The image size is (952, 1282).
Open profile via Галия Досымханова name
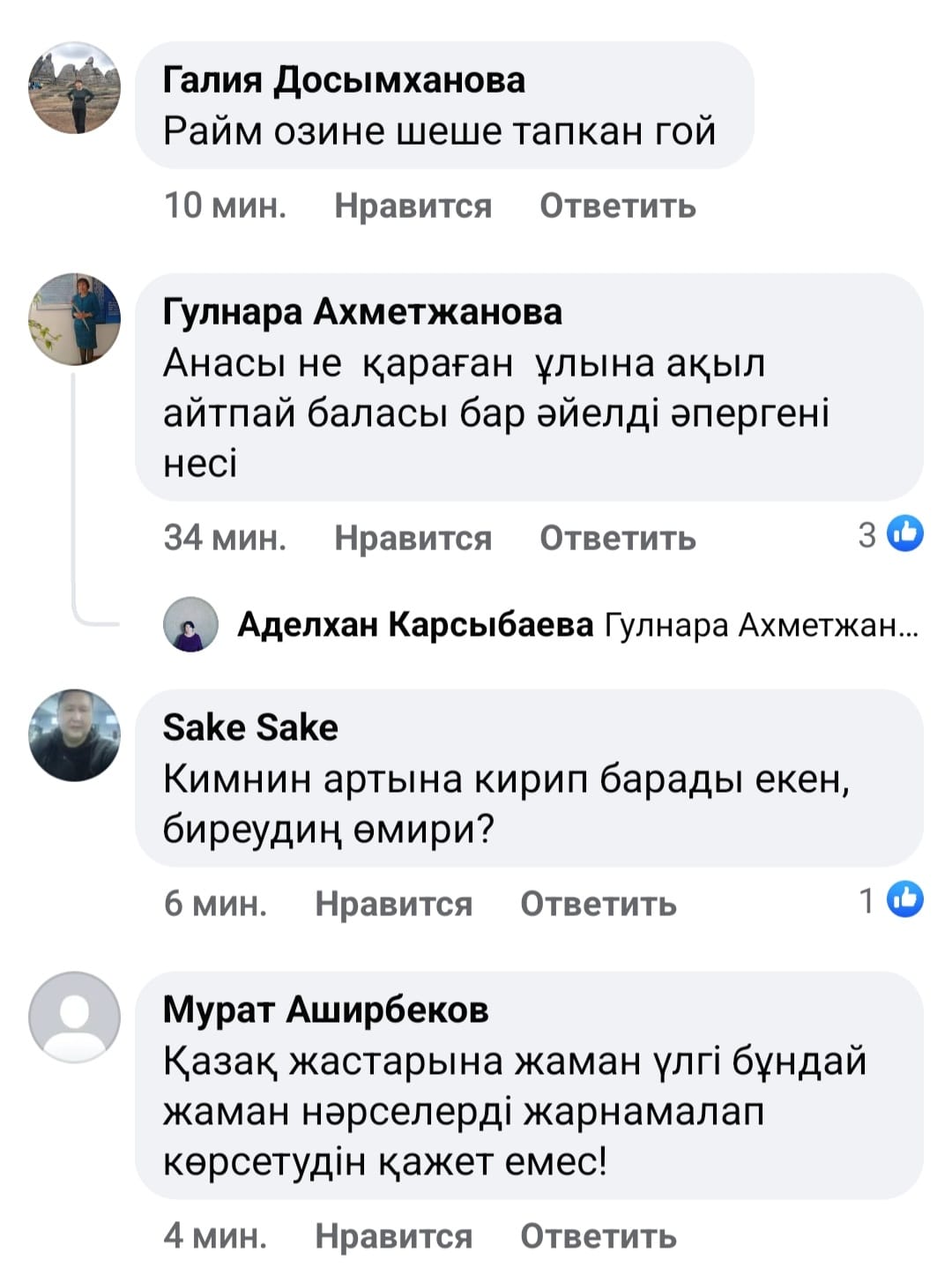[x=344, y=80]
